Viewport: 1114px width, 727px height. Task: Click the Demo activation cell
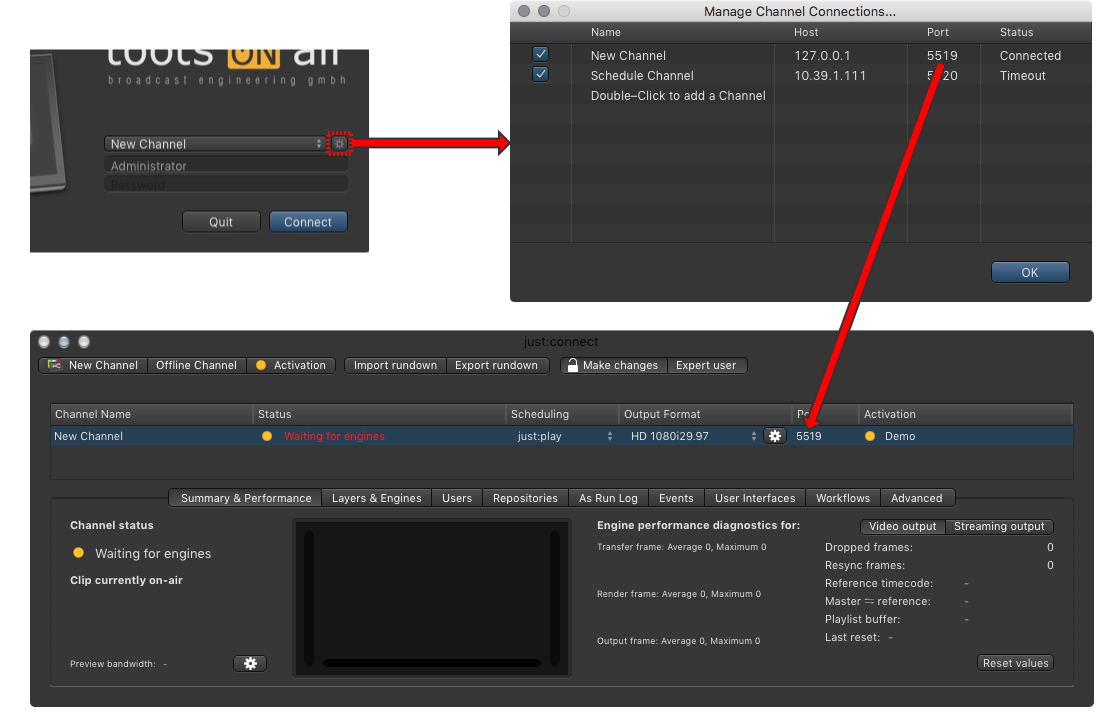[x=899, y=436]
